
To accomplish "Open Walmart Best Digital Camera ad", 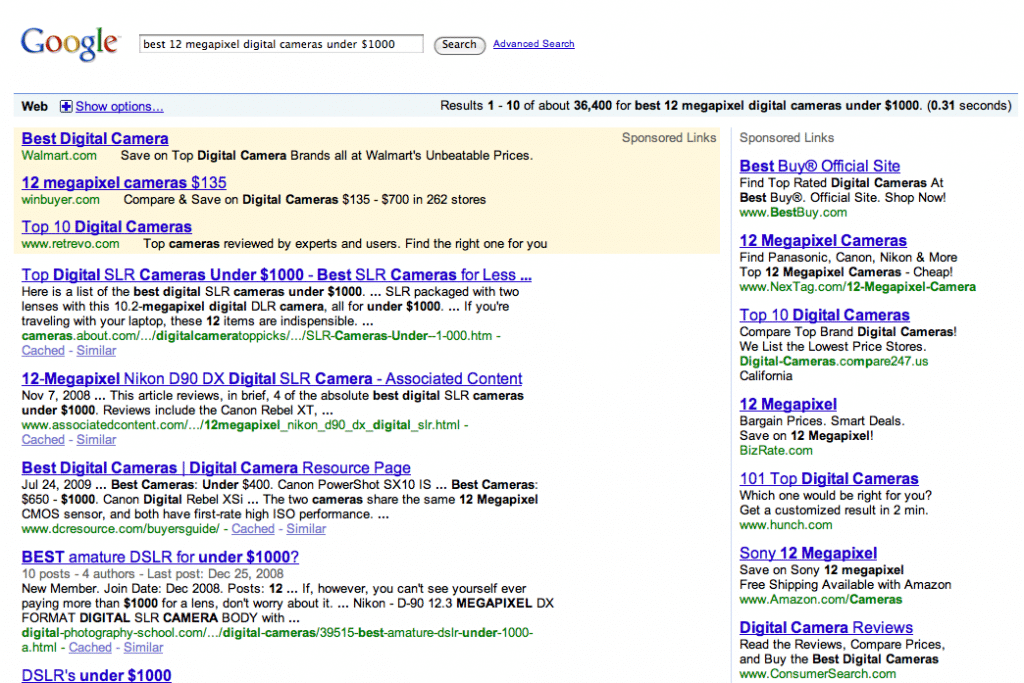I will pos(95,139).
